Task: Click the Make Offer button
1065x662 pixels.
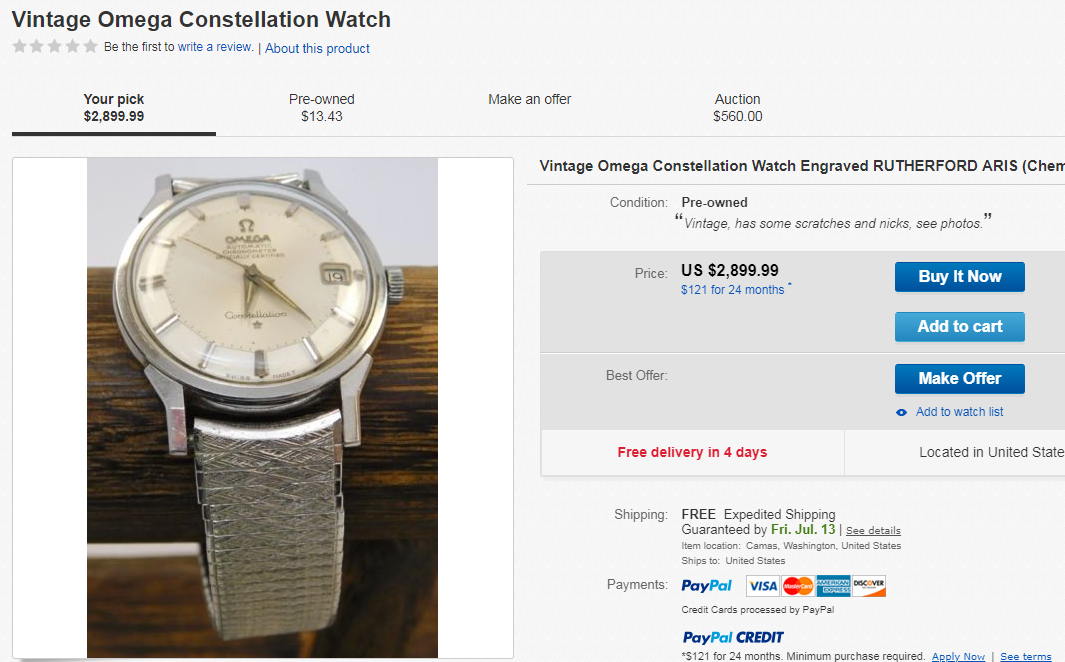Action: pyautogui.click(x=960, y=378)
